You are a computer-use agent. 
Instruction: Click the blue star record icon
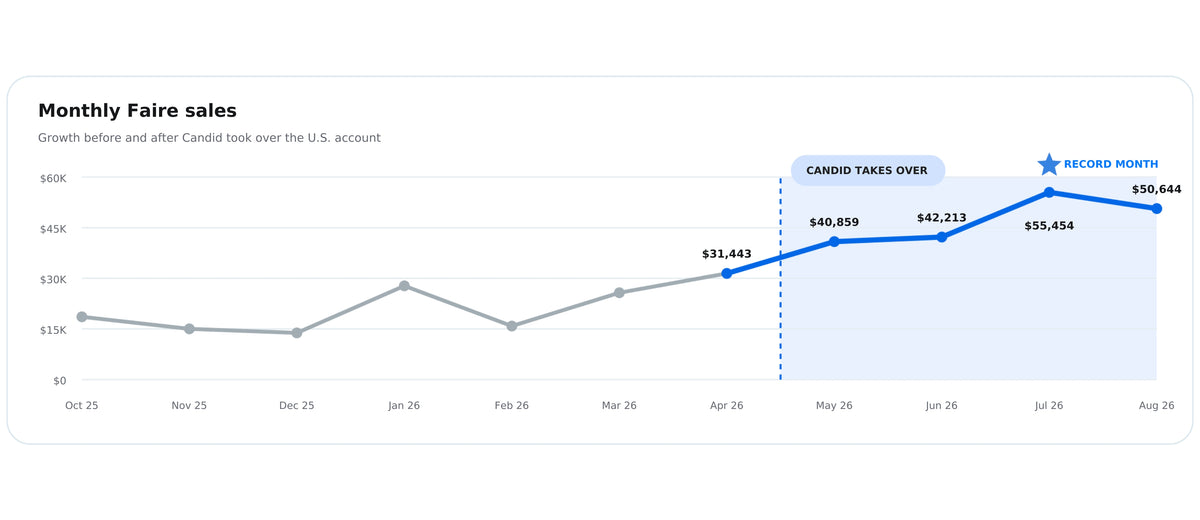(x=1049, y=164)
